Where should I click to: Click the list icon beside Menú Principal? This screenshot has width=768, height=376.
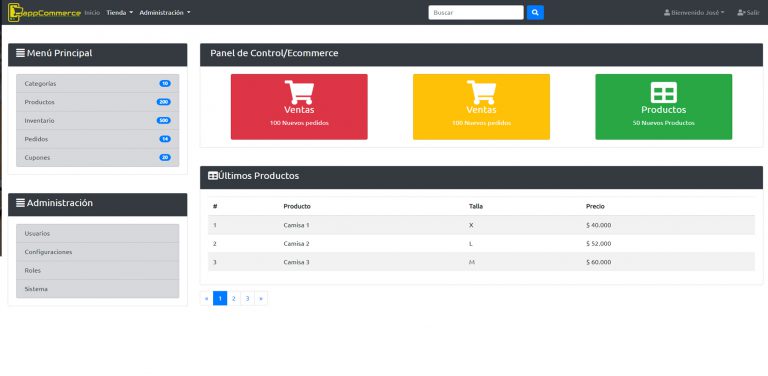click(x=21, y=53)
